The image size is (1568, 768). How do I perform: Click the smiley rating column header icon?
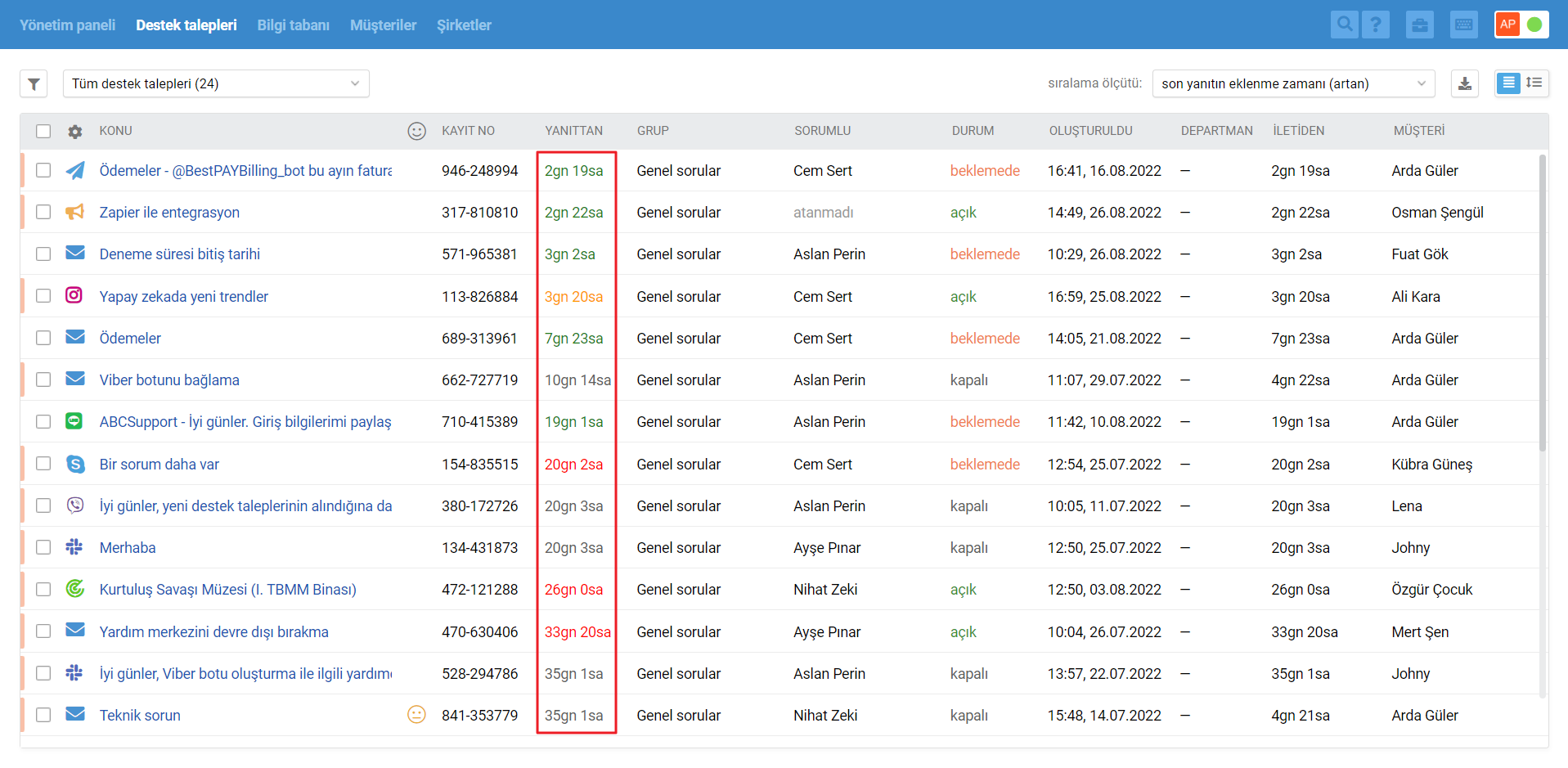point(417,131)
